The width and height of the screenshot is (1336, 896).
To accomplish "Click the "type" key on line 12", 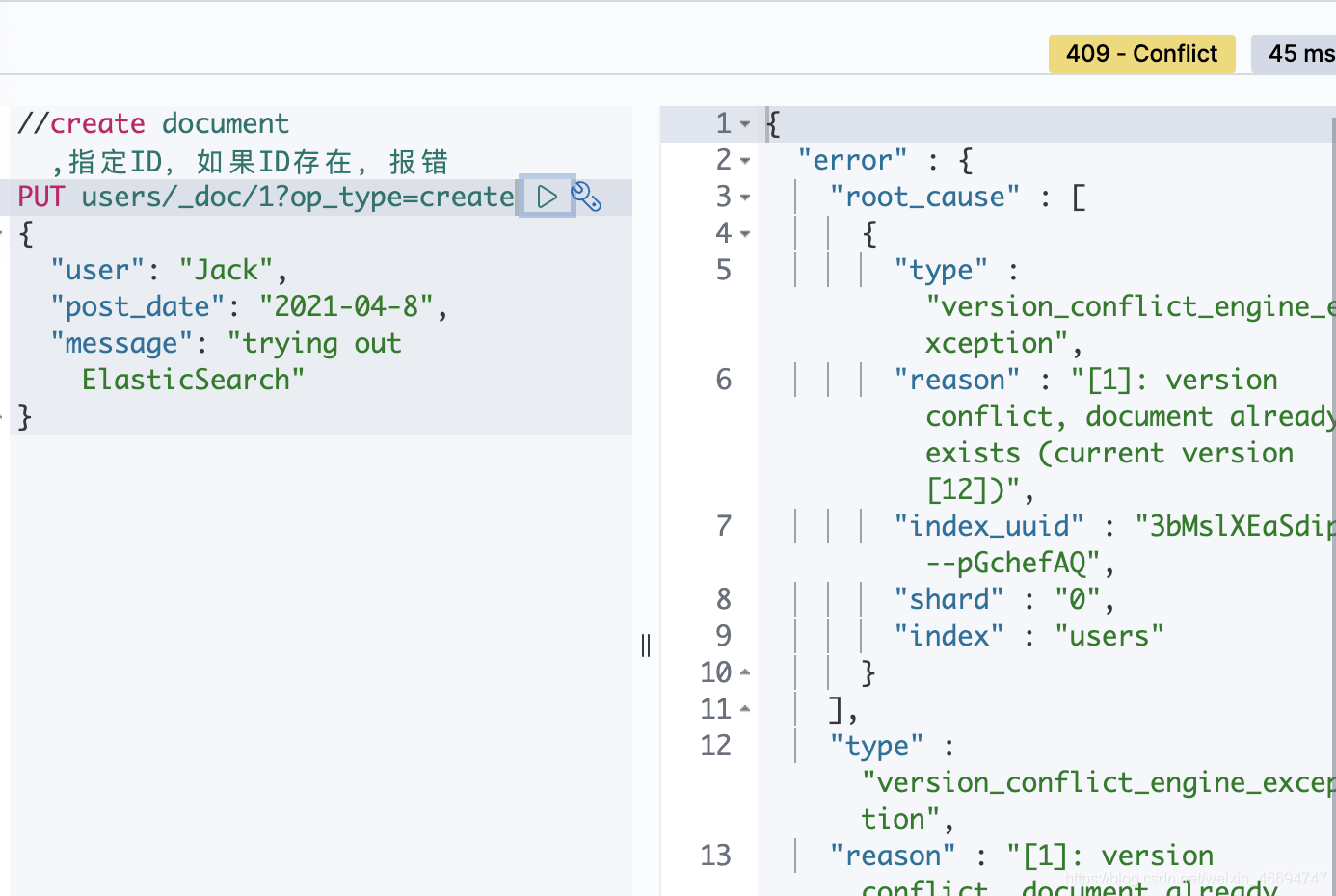I will pos(876,746).
